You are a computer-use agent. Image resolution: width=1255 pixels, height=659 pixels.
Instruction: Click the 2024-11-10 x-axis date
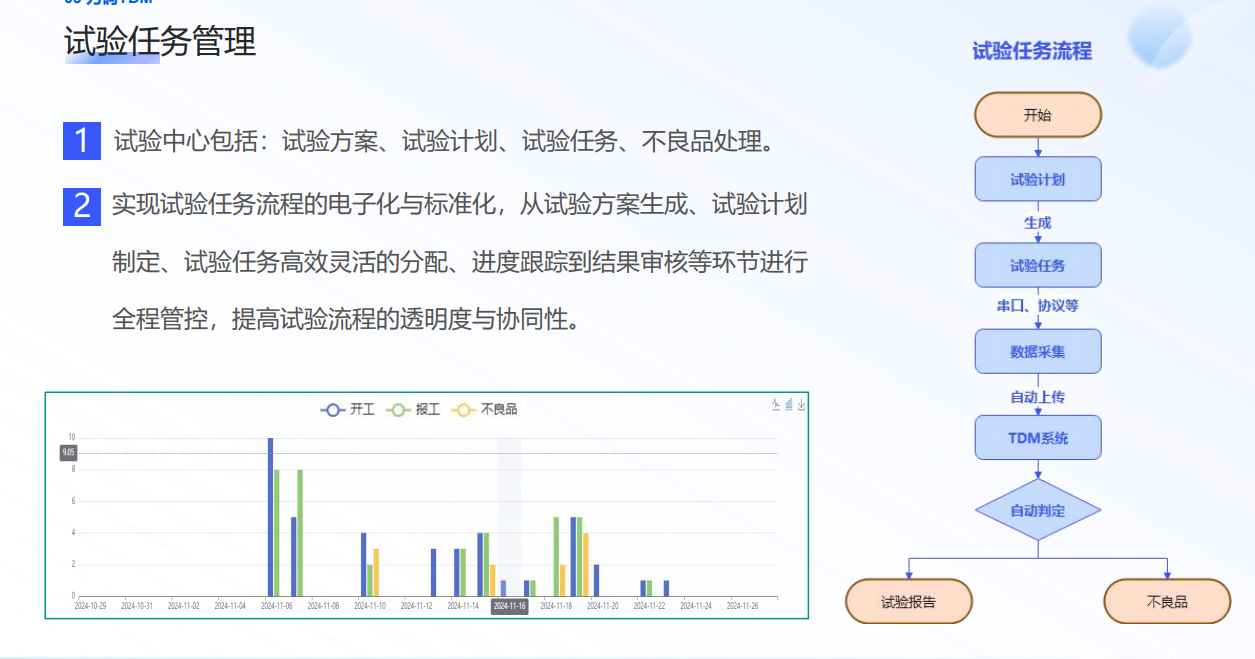[370, 606]
